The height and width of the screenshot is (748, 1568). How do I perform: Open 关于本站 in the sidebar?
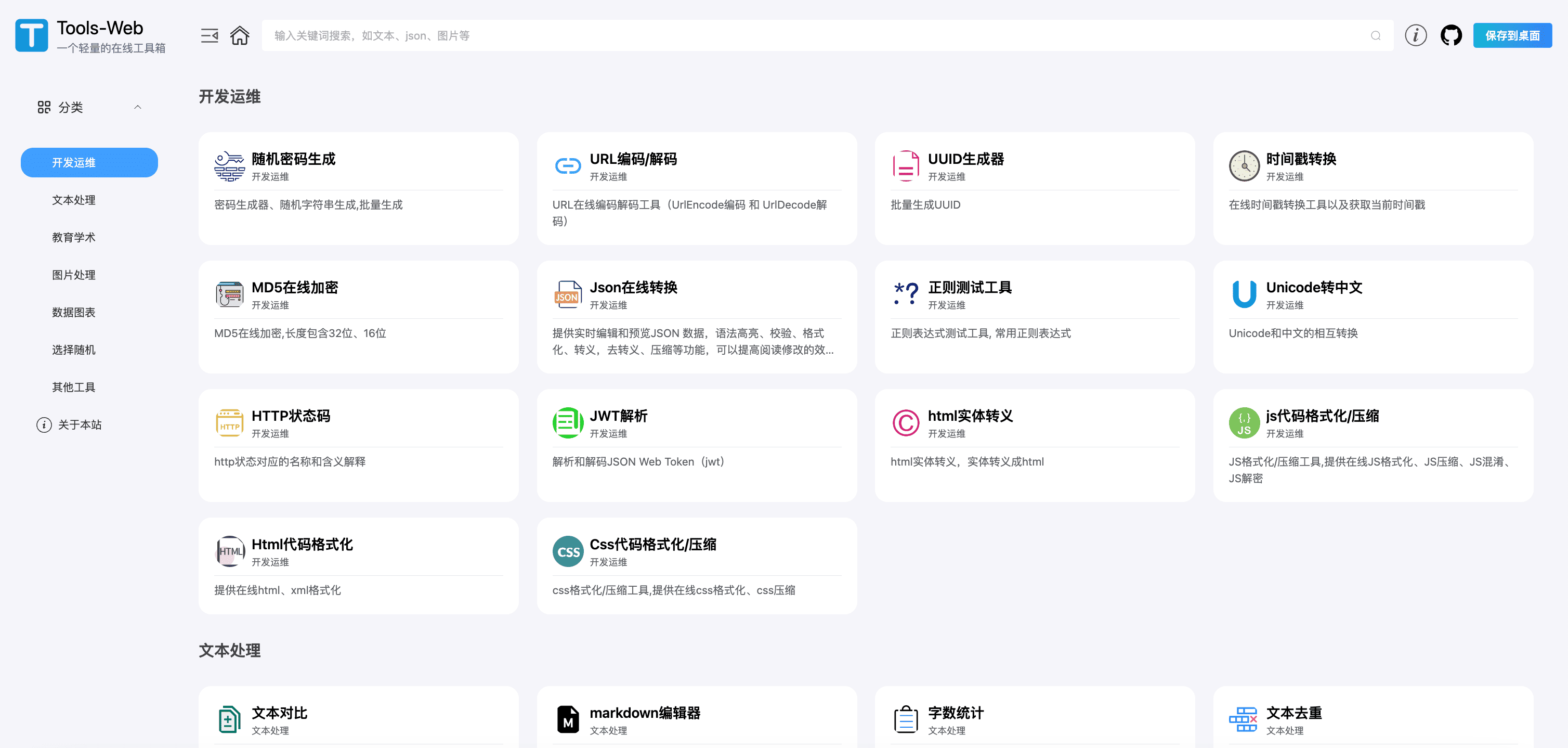tap(79, 424)
